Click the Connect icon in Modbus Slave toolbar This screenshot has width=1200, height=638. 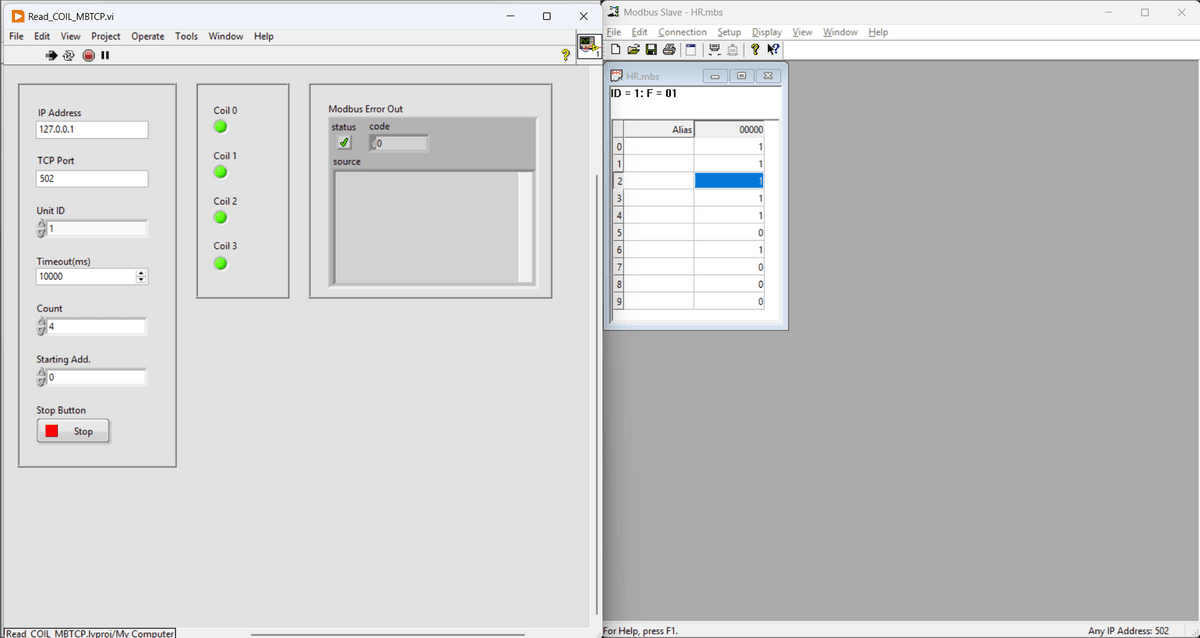click(x=714, y=50)
